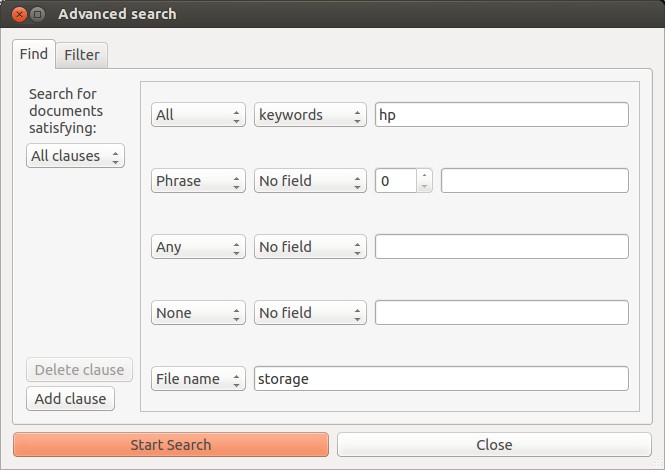The image size is (665, 470).
Task: Open the 'All' clause type dropdown
Action: coord(198,115)
